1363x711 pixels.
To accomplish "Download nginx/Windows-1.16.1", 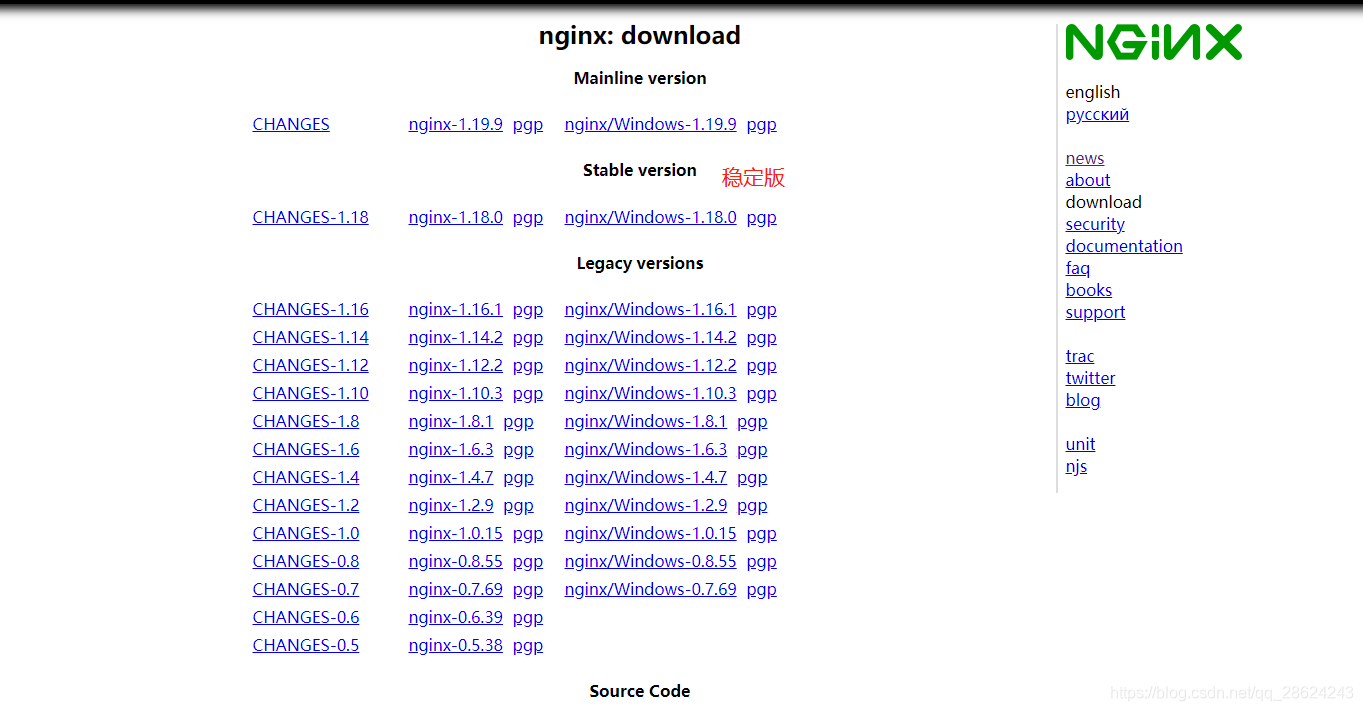I will (x=650, y=309).
